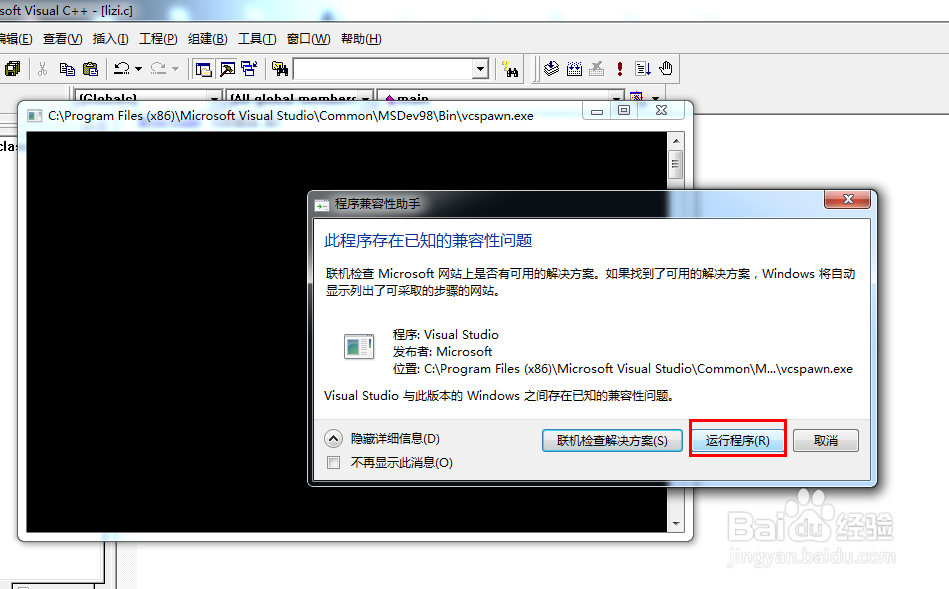
Task: Click the Go debug icon
Action: tap(643, 69)
